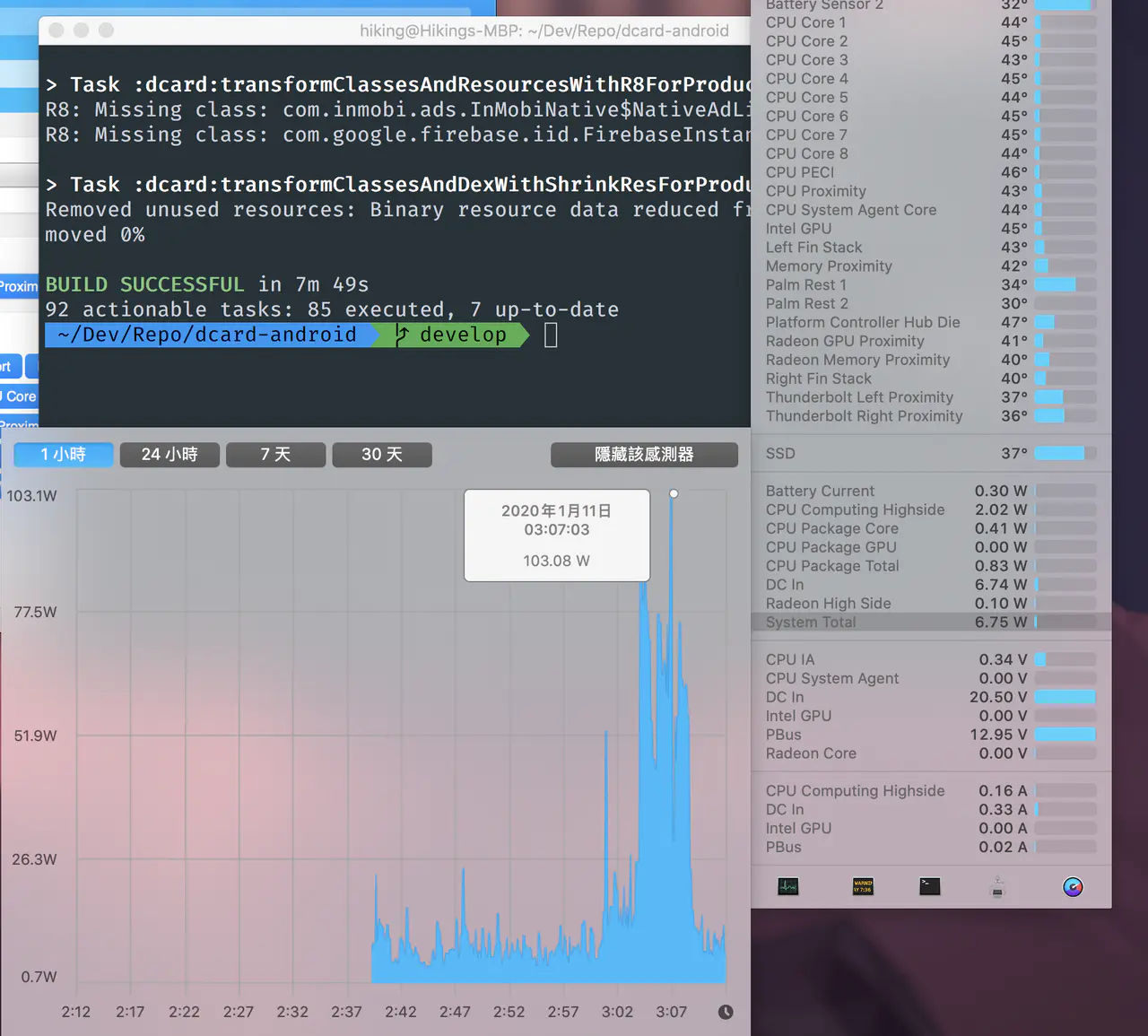Image resolution: width=1148 pixels, height=1036 pixels.
Task: Select the CPU Core 5 temperature row
Action: click(x=931, y=98)
